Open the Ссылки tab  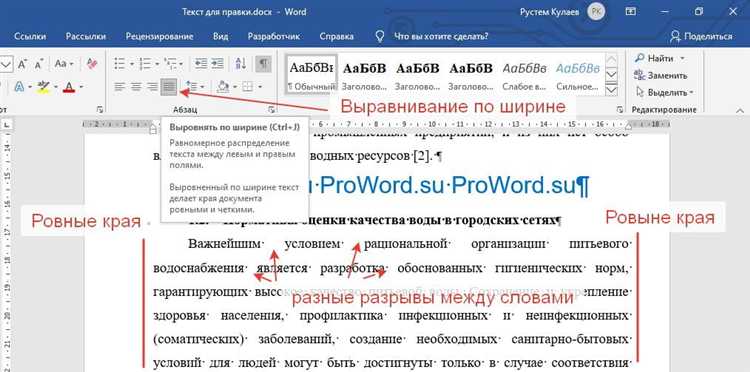tap(30, 36)
